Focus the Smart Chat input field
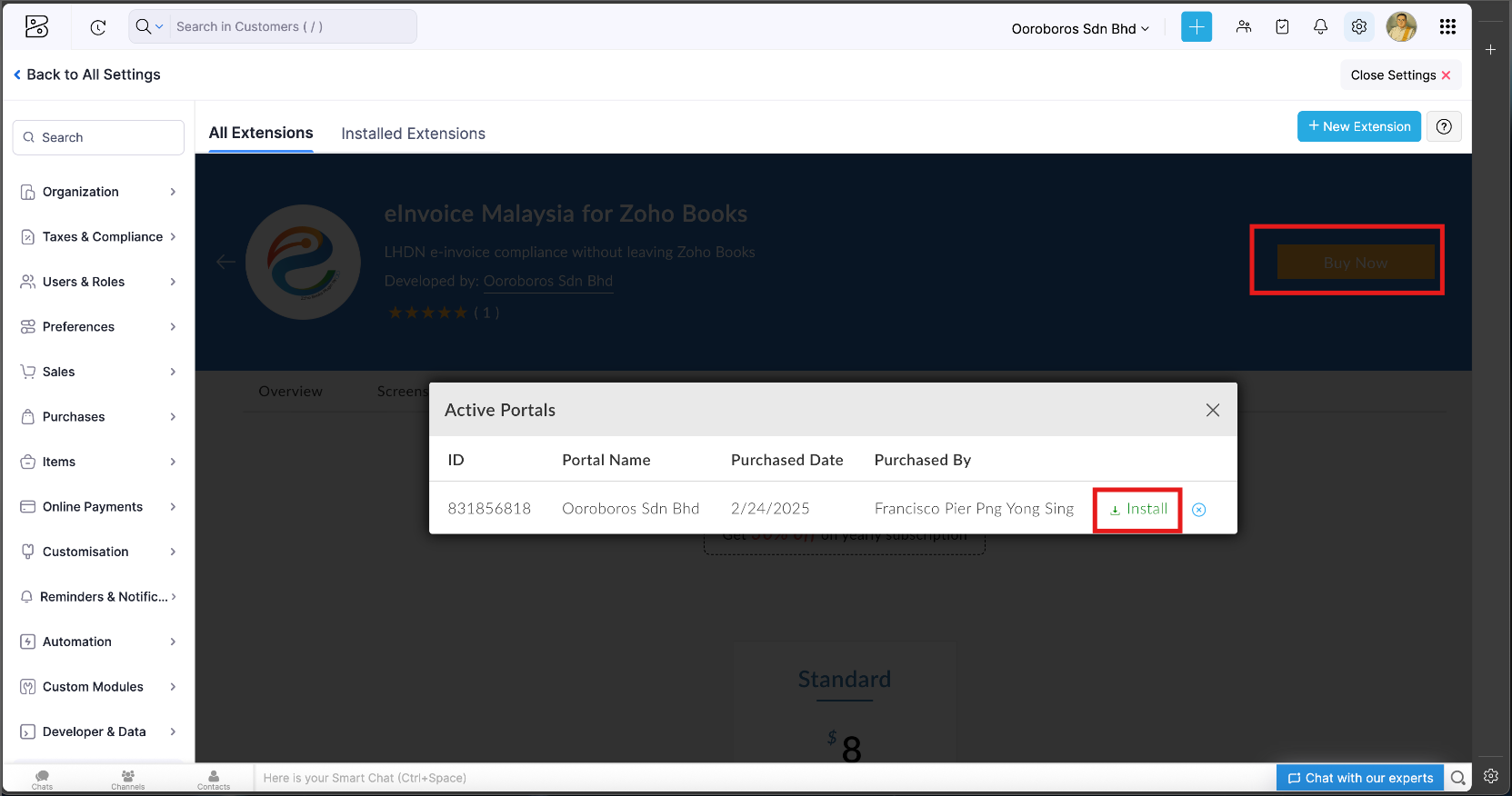 [764, 778]
